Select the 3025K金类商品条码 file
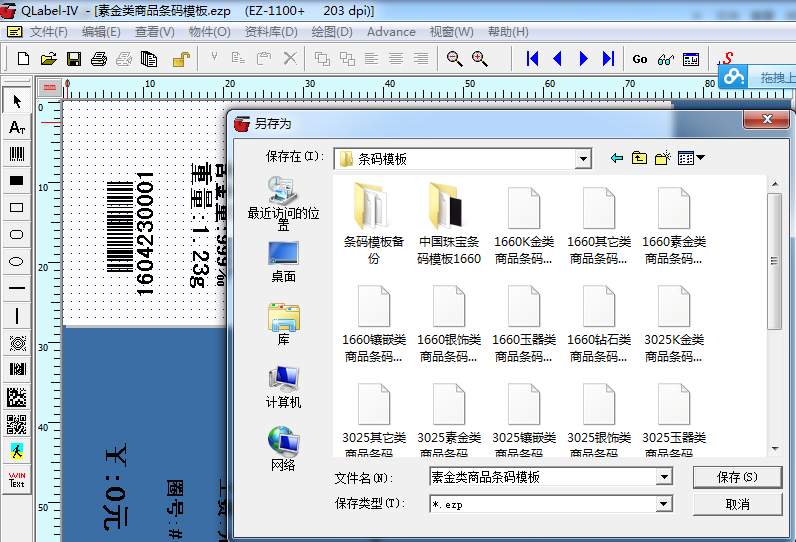796x542 pixels. pos(674,324)
